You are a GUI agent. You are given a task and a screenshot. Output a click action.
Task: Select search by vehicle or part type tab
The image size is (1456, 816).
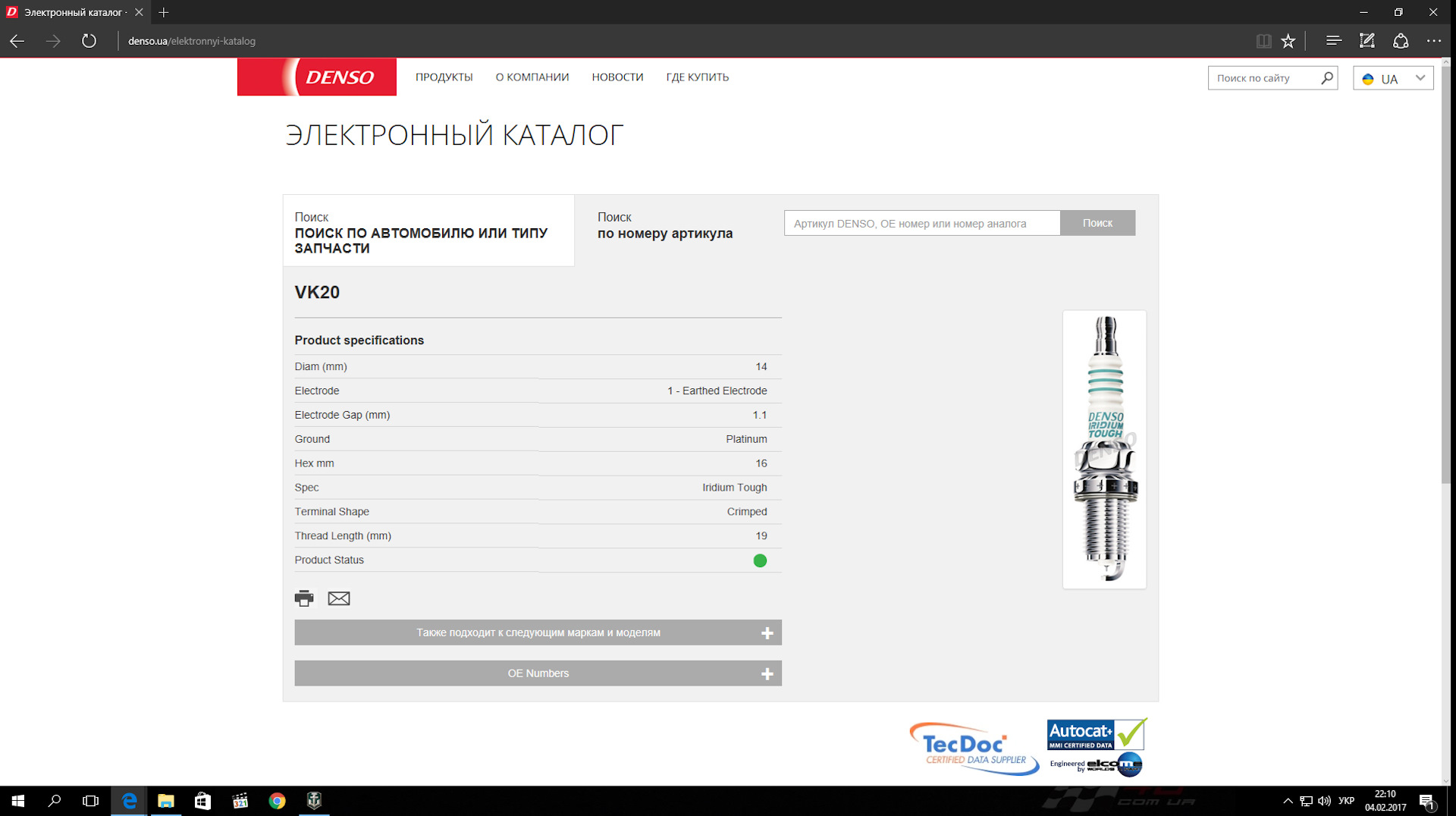(428, 231)
